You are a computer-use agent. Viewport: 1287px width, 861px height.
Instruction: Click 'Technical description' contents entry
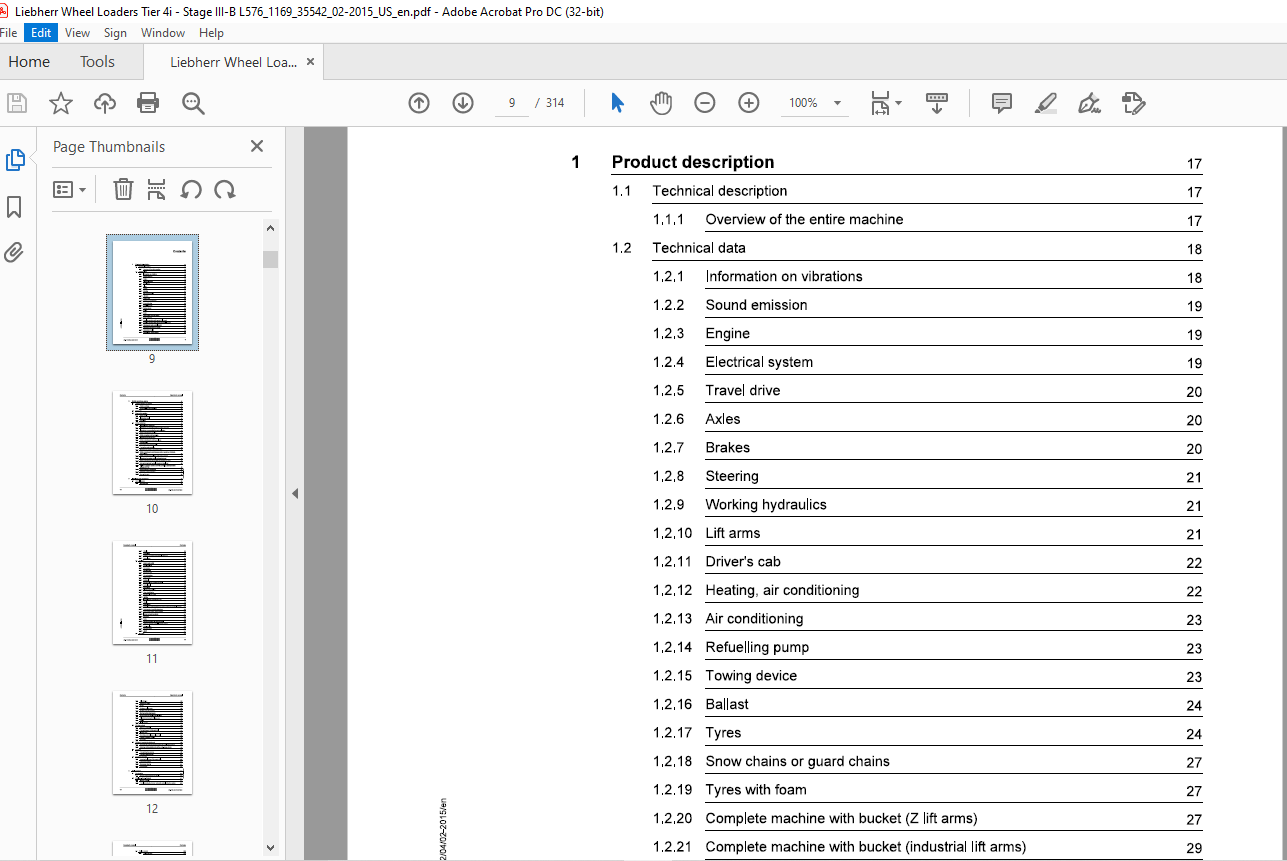click(x=719, y=191)
